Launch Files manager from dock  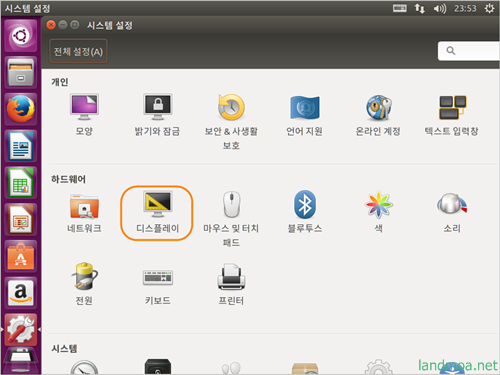click(x=21, y=72)
